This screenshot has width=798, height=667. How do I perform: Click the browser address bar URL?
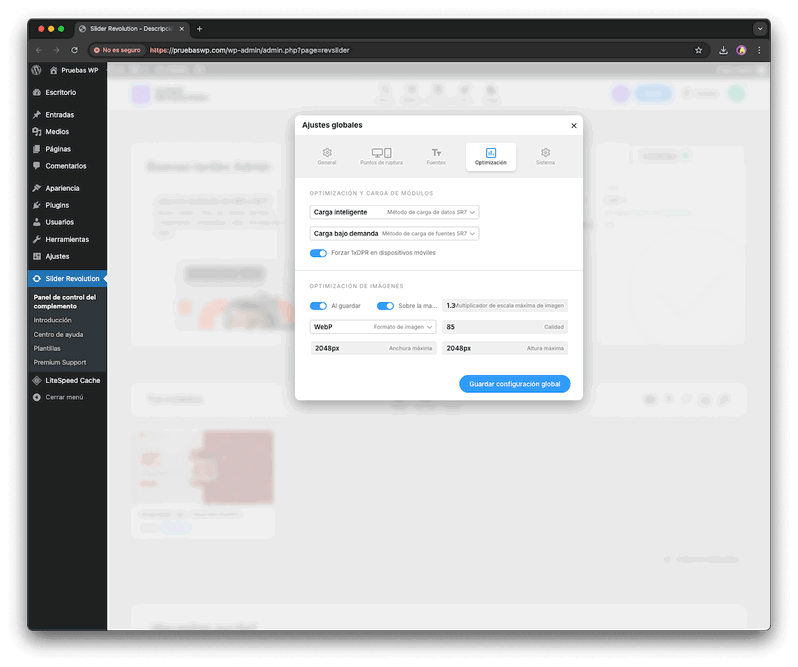point(249,50)
